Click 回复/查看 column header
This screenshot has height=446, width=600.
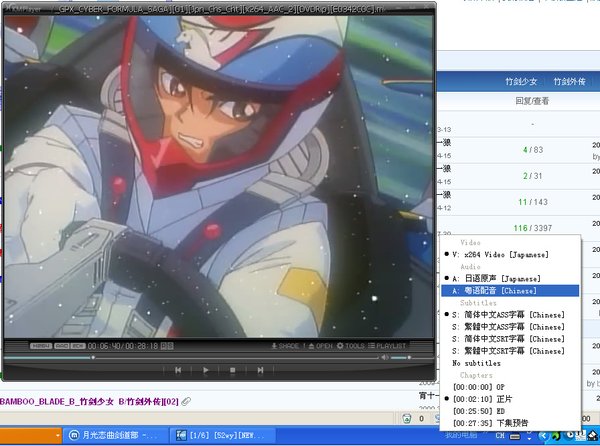pos(532,101)
